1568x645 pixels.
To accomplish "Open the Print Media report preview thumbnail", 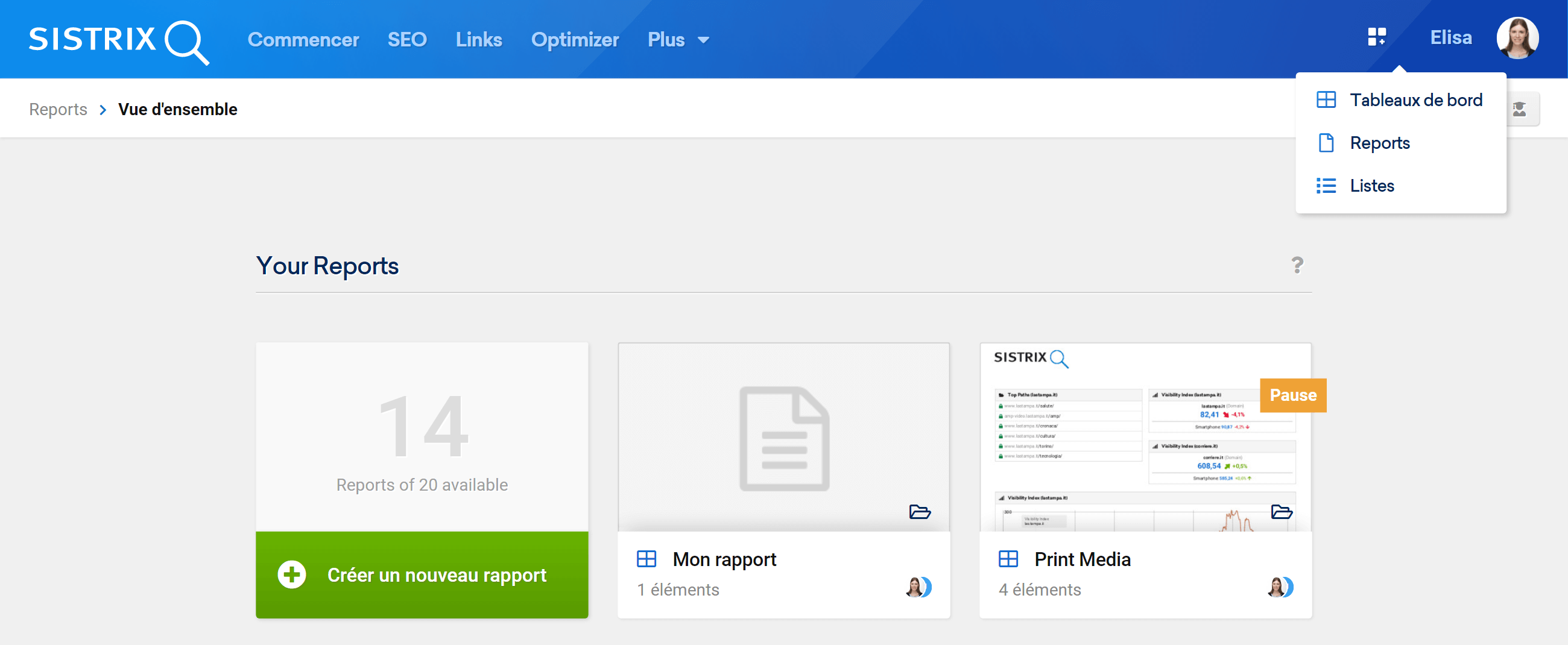I will pos(1145,437).
